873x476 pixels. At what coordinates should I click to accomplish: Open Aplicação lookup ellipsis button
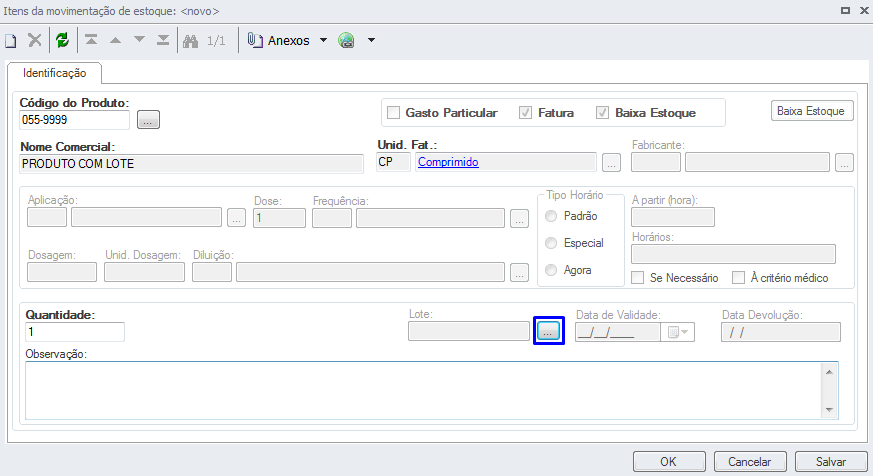pos(236,218)
